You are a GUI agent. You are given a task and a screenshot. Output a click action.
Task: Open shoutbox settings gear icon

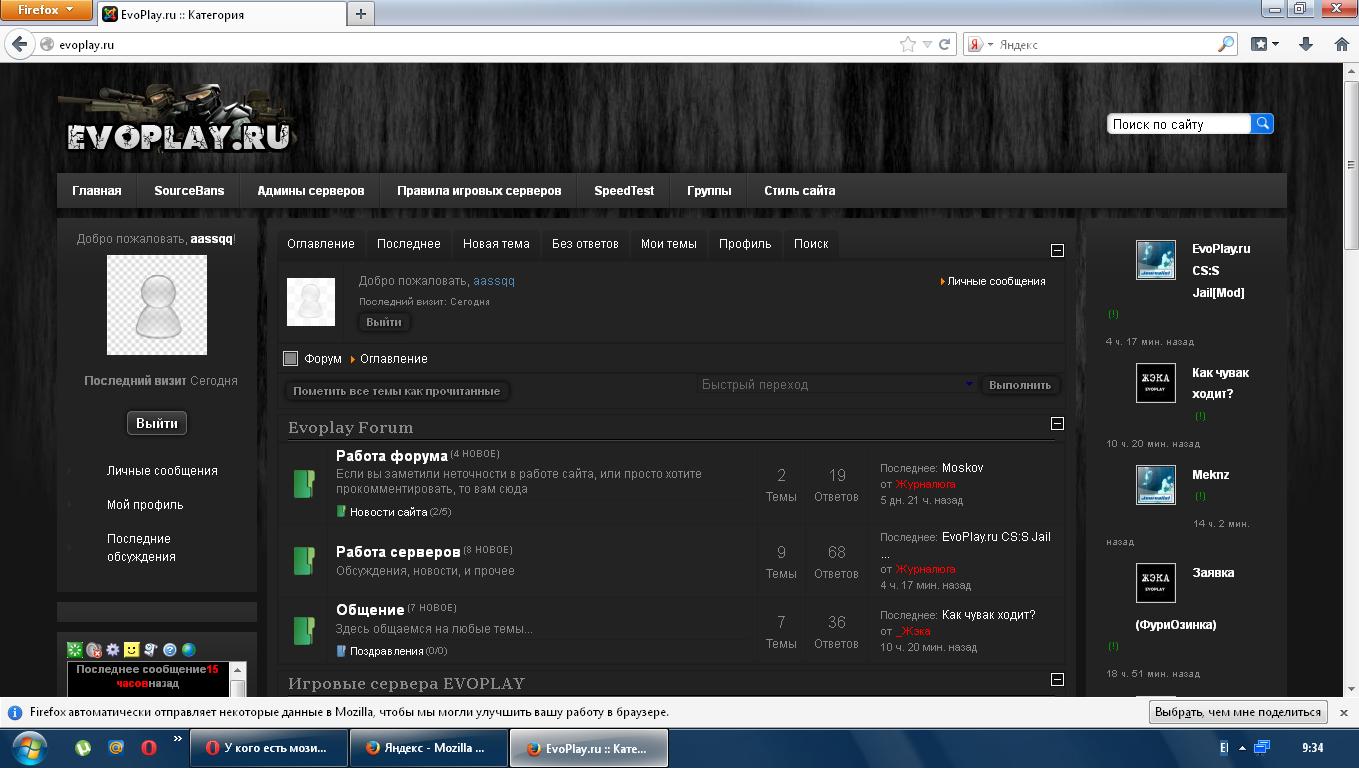click(113, 650)
